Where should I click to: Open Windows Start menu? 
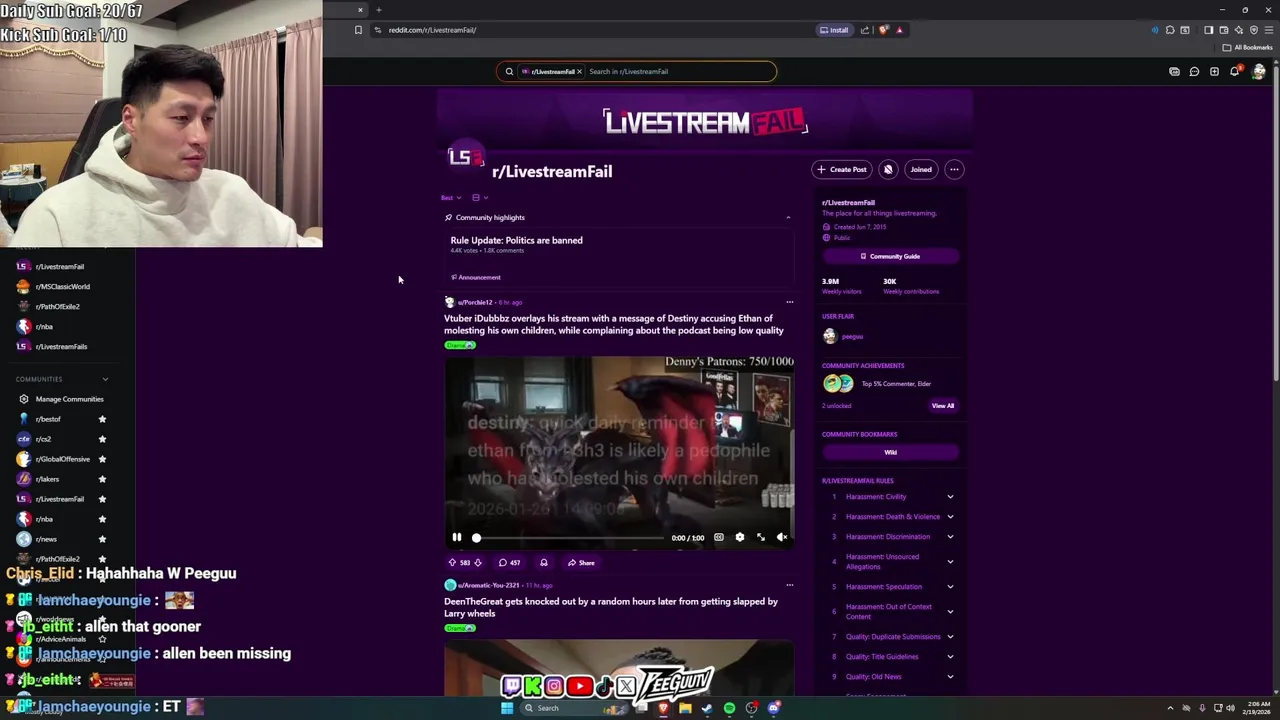507,708
